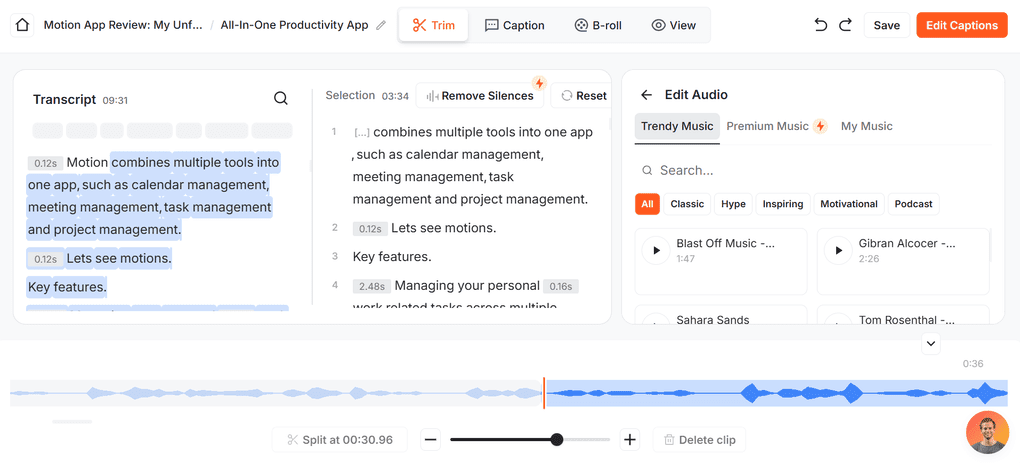Image resolution: width=1020 pixels, height=463 pixels.
Task: Click the 0.16s silence tag
Action: pyautogui.click(x=561, y=286)
